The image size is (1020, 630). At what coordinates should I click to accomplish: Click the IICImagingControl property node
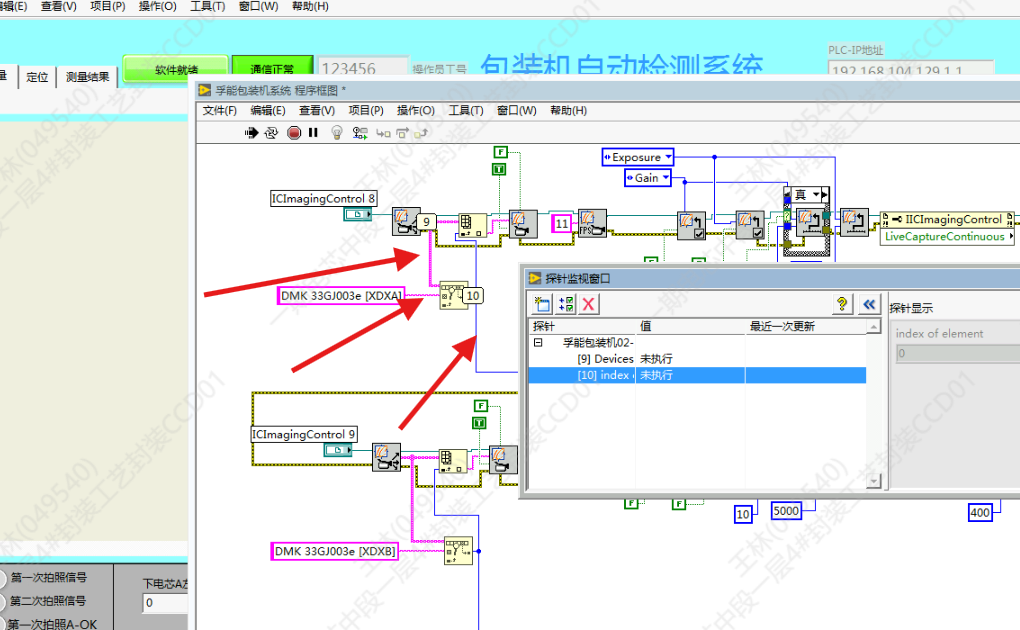947,220
